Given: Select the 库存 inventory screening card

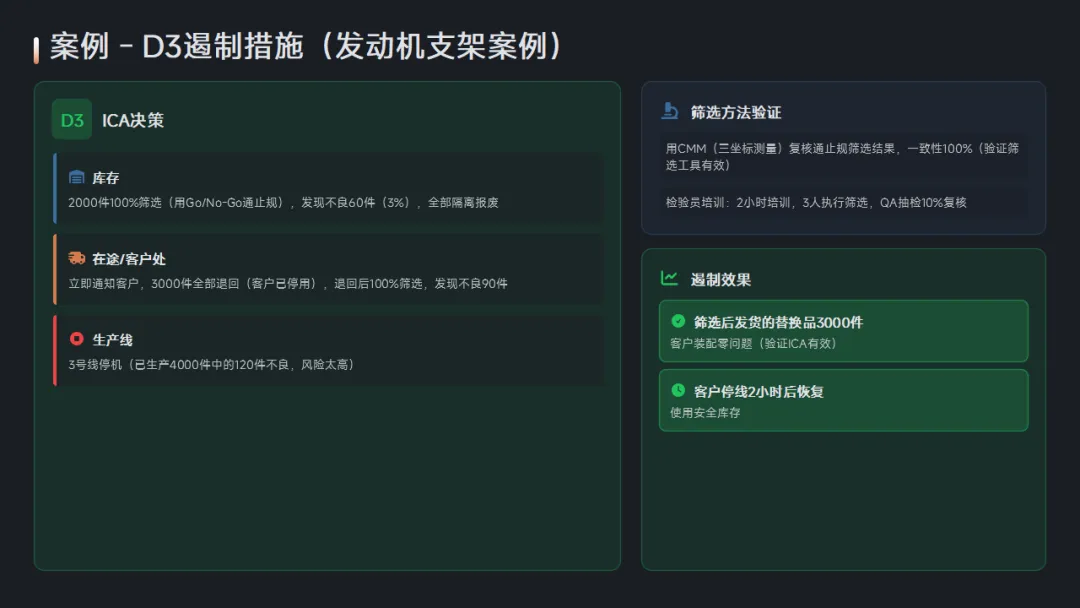Looking at the screenshot, I should click(329, 189).
